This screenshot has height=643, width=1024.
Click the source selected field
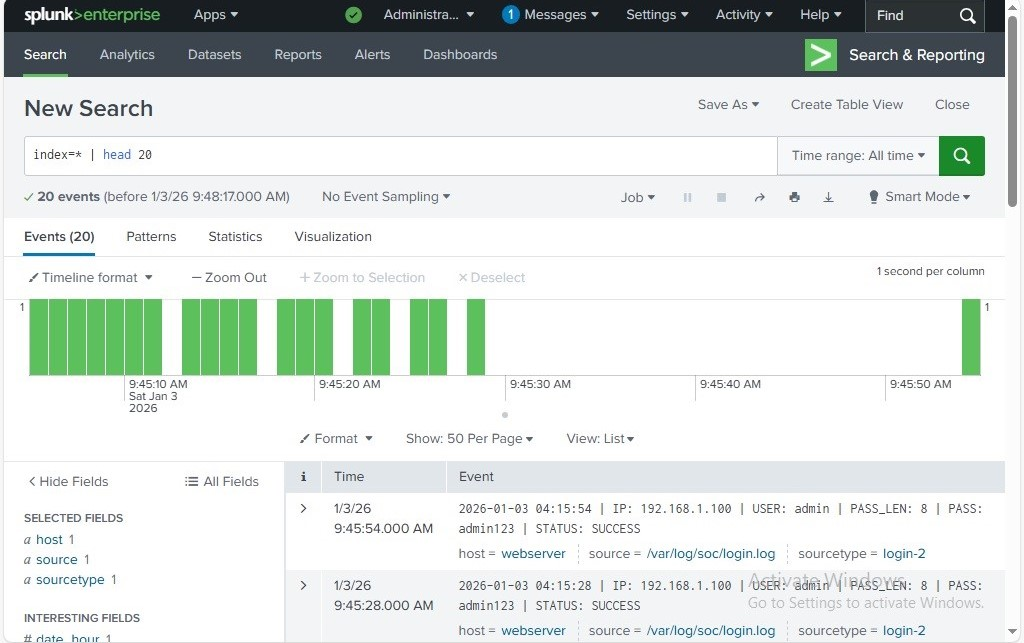(56, 560)
